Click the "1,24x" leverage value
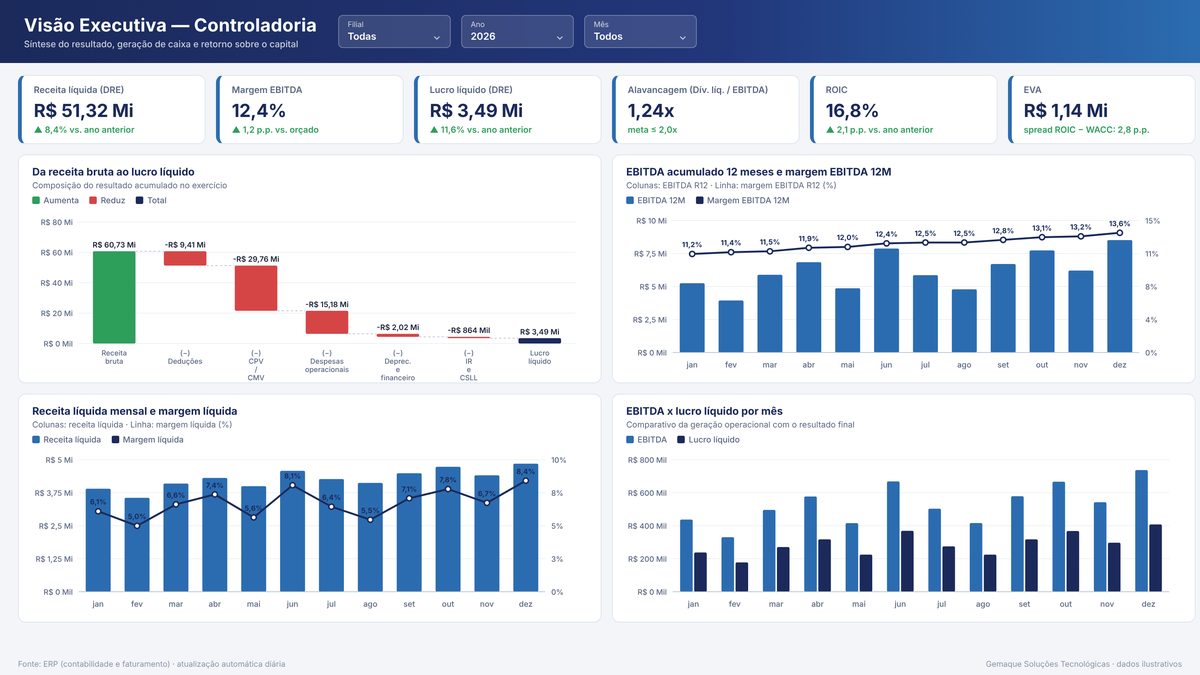 [651, 111]
